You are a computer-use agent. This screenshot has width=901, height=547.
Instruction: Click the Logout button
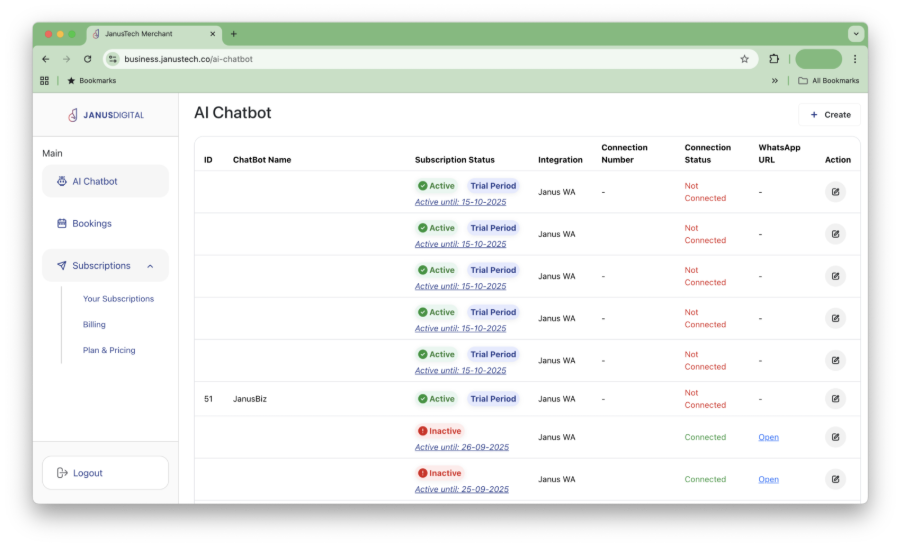(105, 473)
